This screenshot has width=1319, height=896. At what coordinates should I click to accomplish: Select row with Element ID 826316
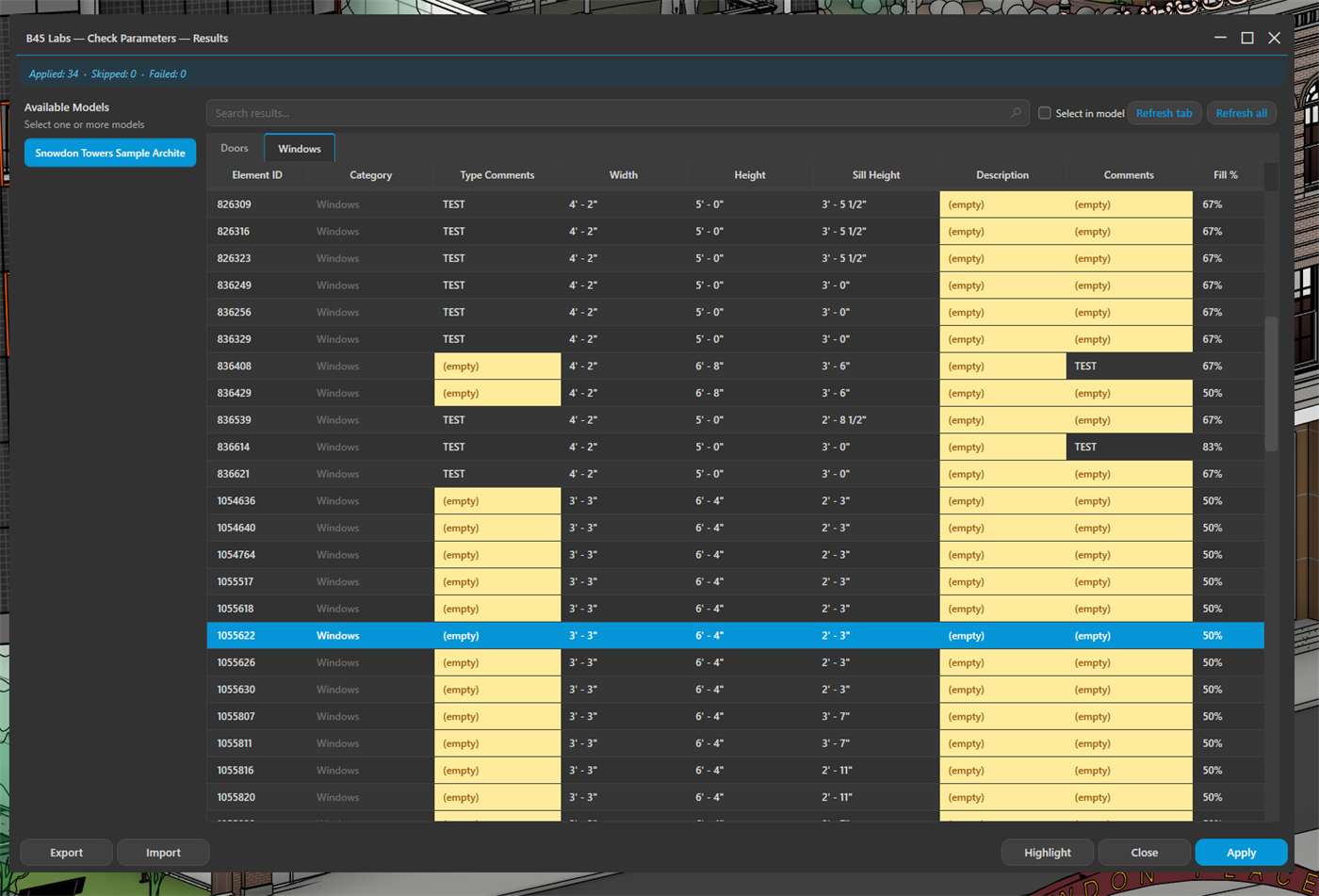click(x=736, y=232)
